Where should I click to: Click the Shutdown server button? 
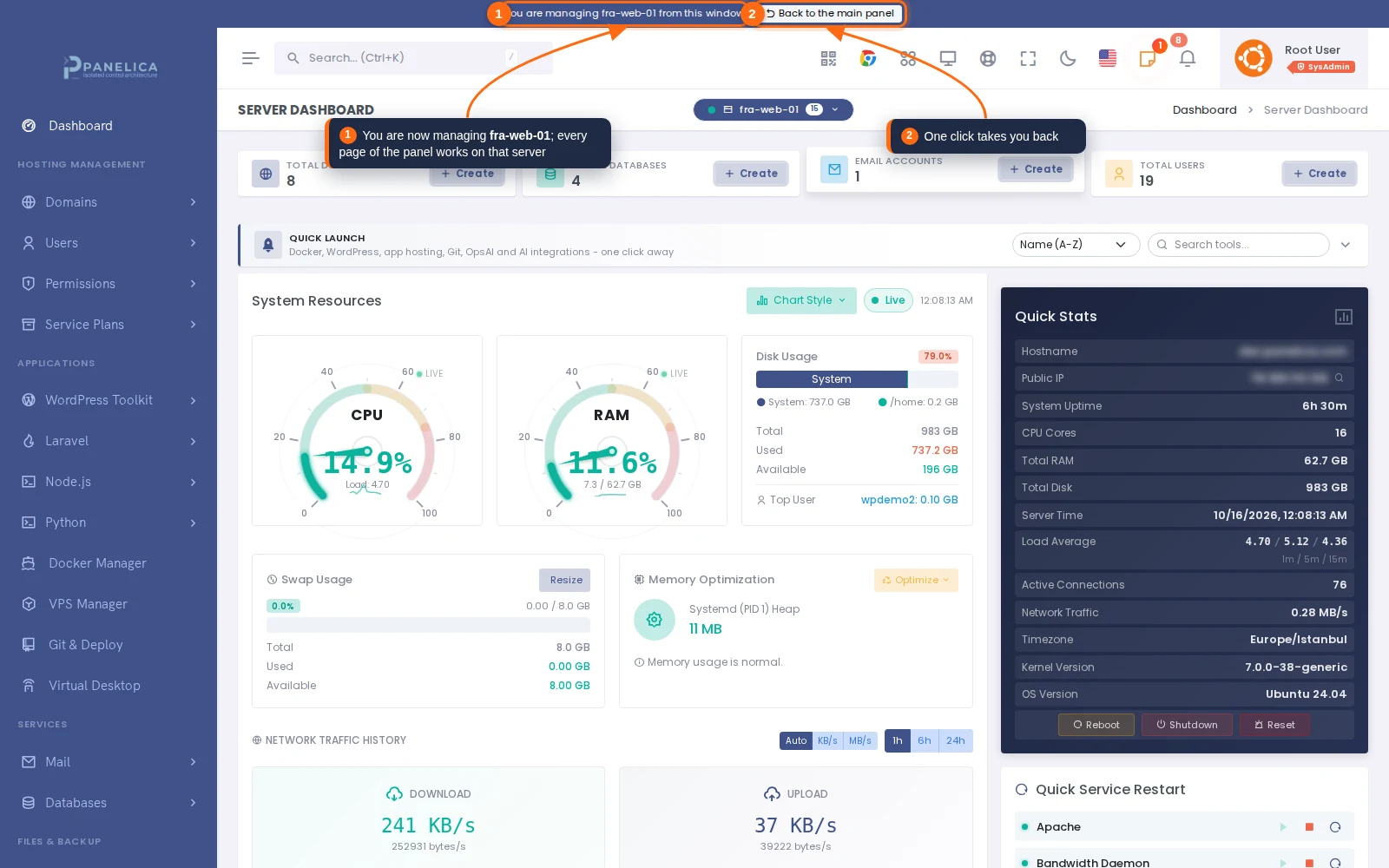coord(1187,725)
